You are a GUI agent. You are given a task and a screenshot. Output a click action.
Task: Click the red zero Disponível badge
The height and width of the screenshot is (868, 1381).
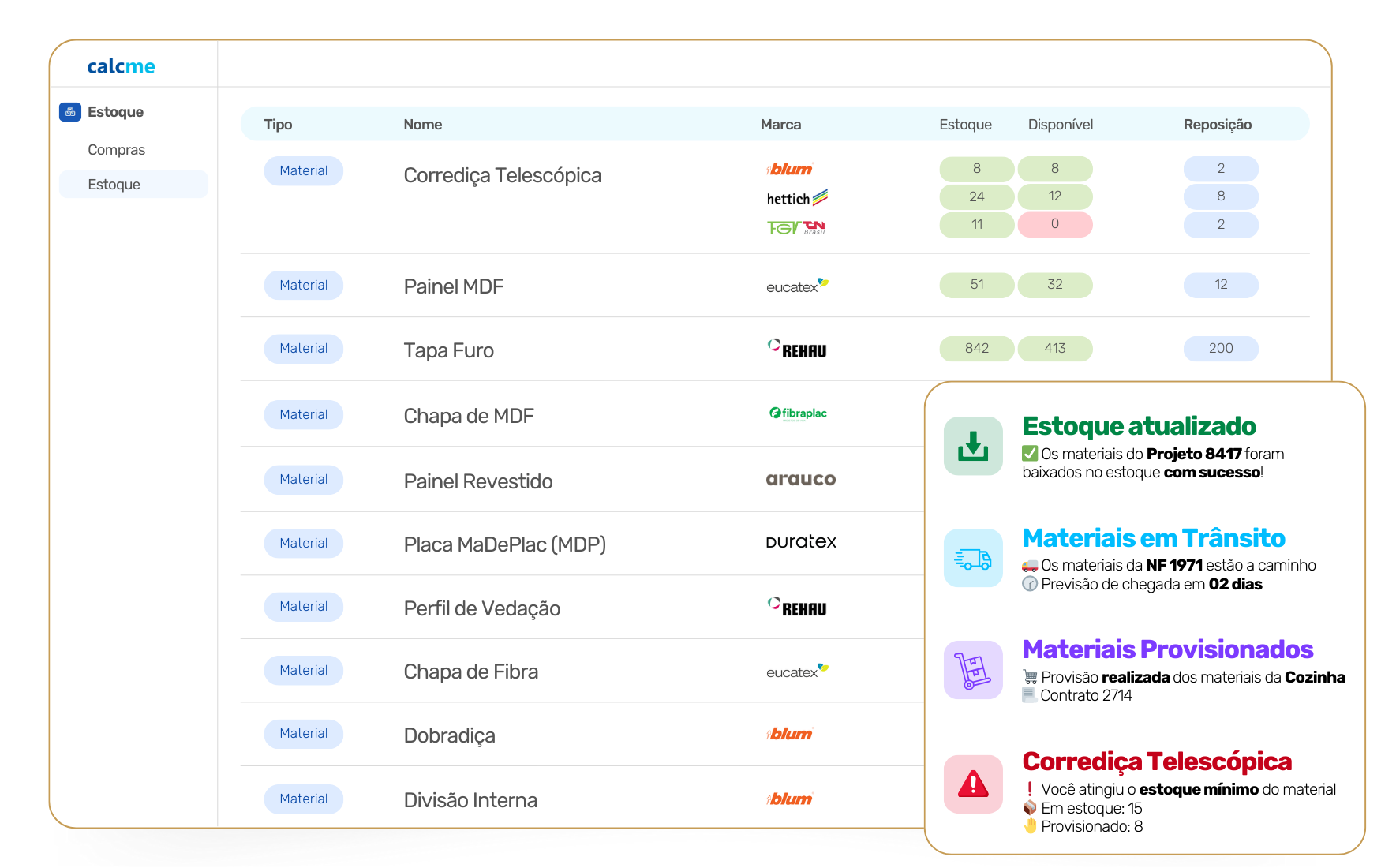1054,224
